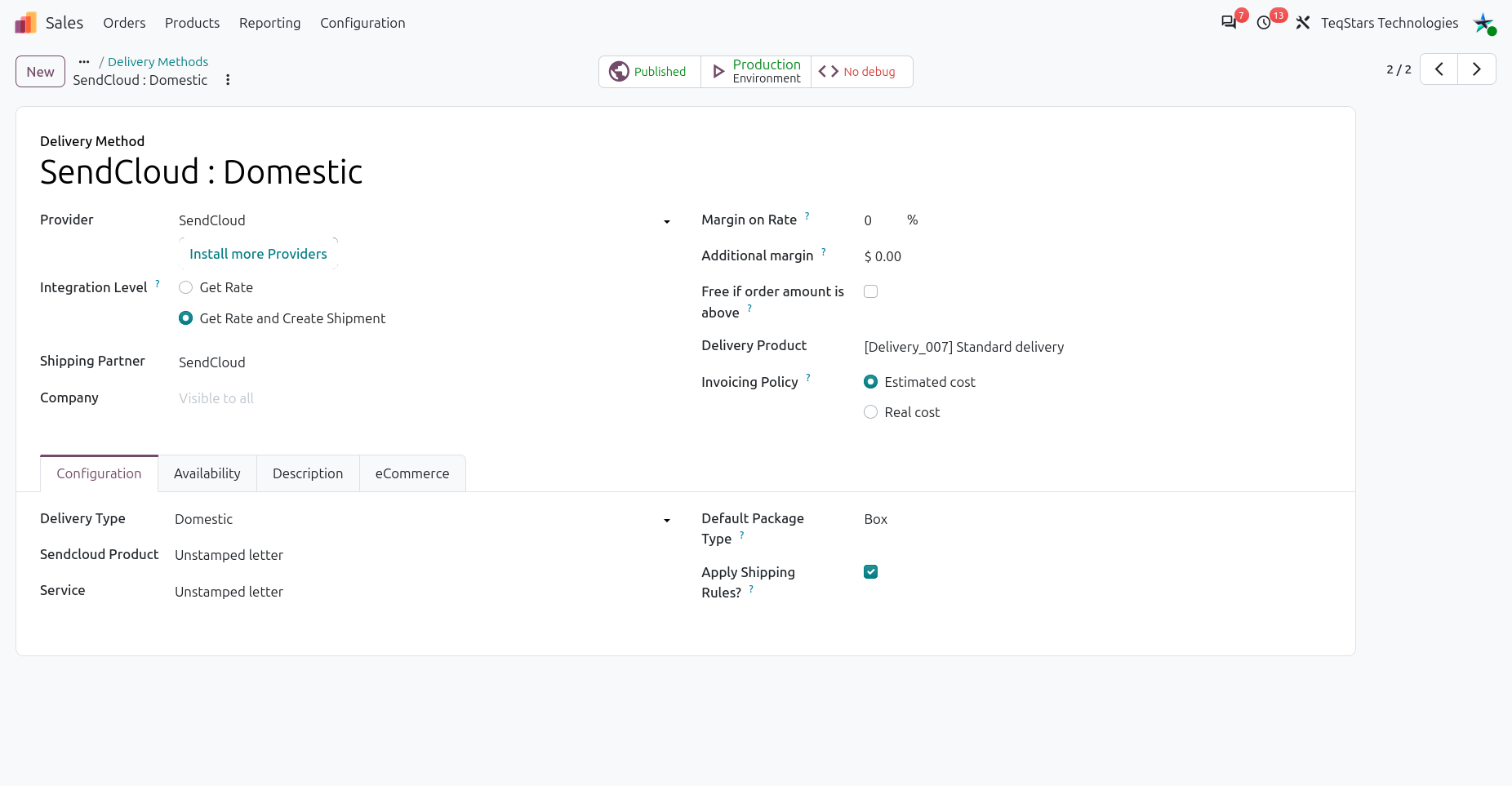
Task: Show Integration Level help tooltip
Action: tap(158, 283)
